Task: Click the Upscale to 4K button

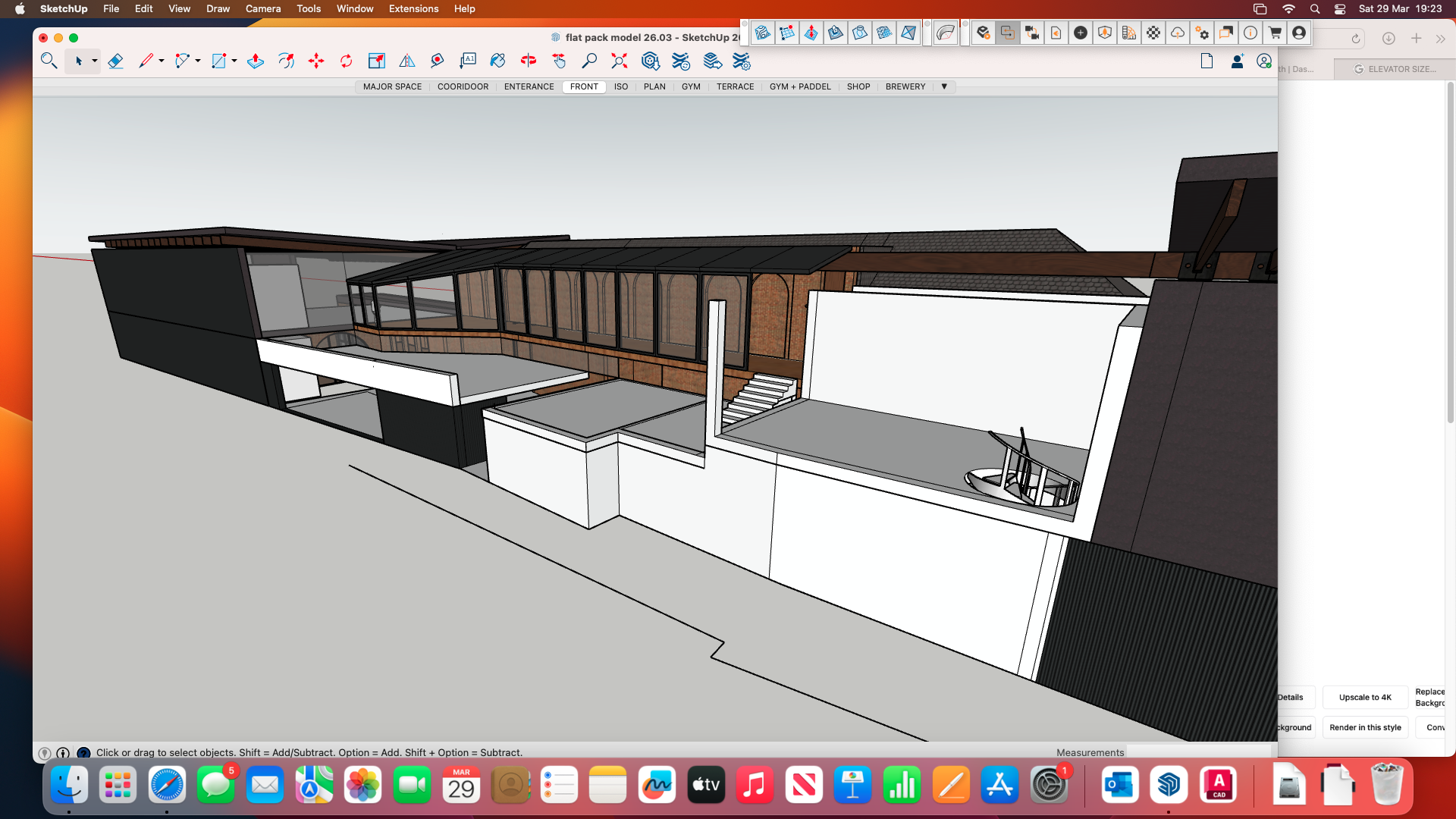Action: (1365, 698)
